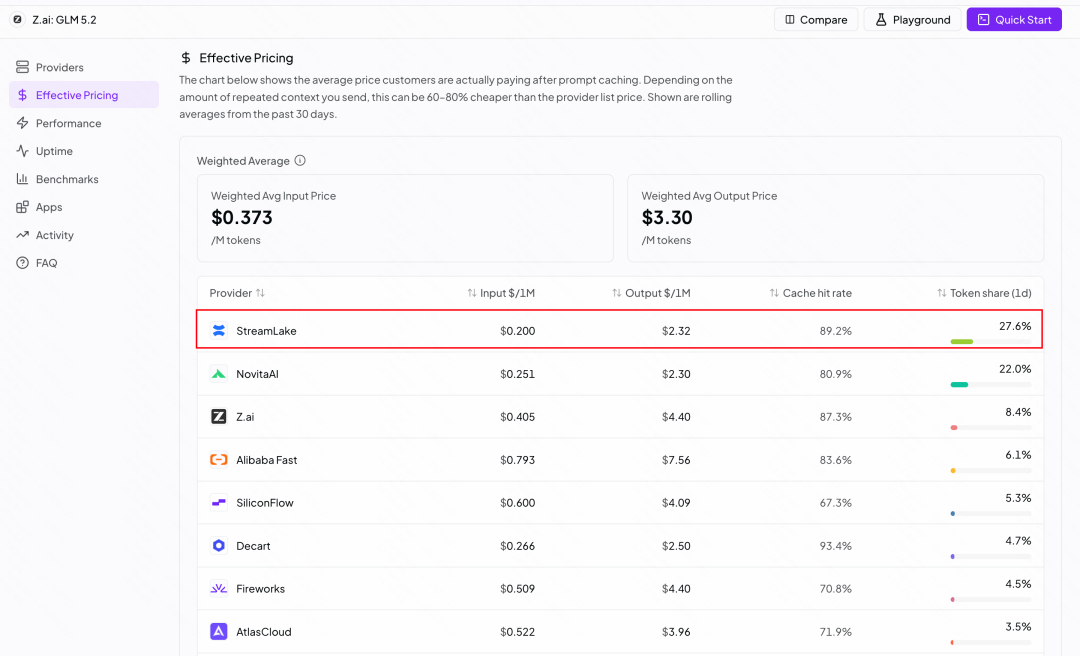This screenshot has height=656, width=1080.
Task: Sort by Cache hit rate column
Action: point(811,293)
